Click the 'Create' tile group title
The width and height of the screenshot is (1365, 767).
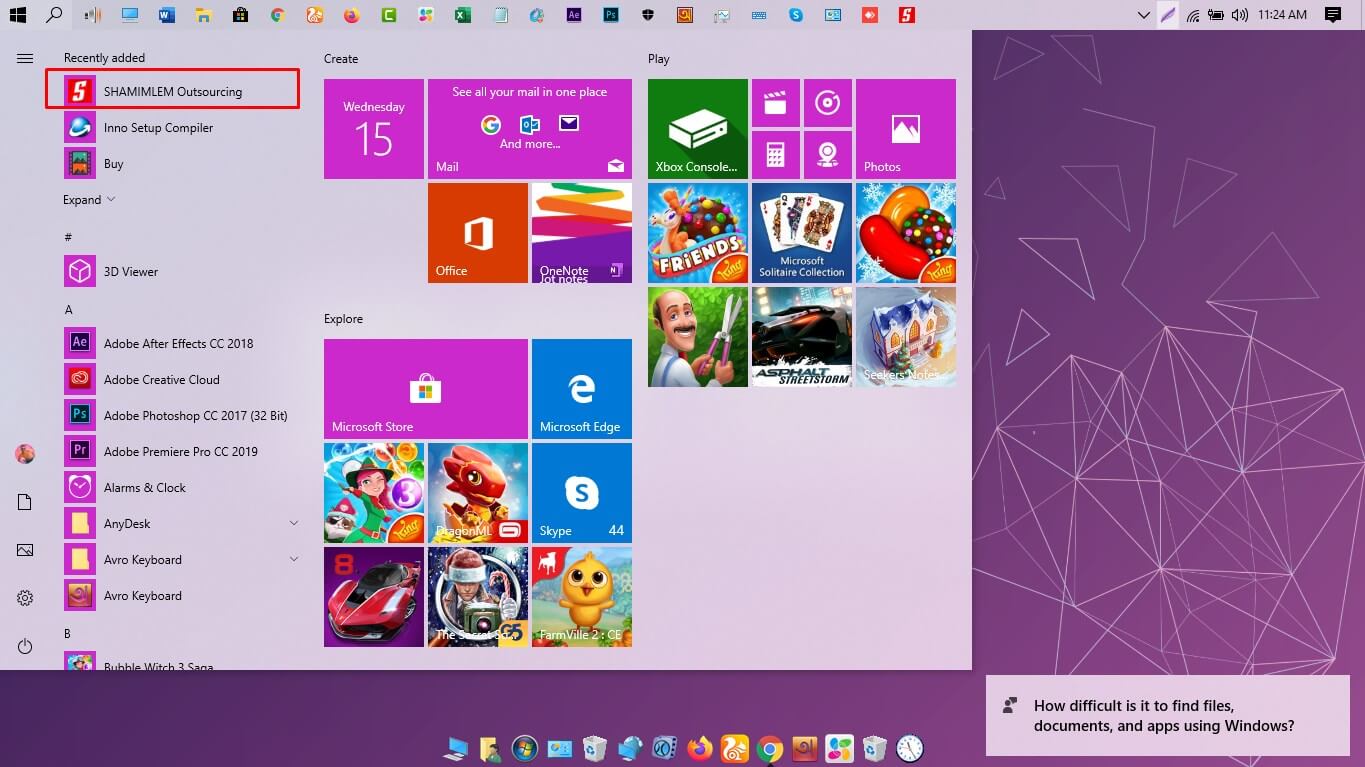click(341, 59)
